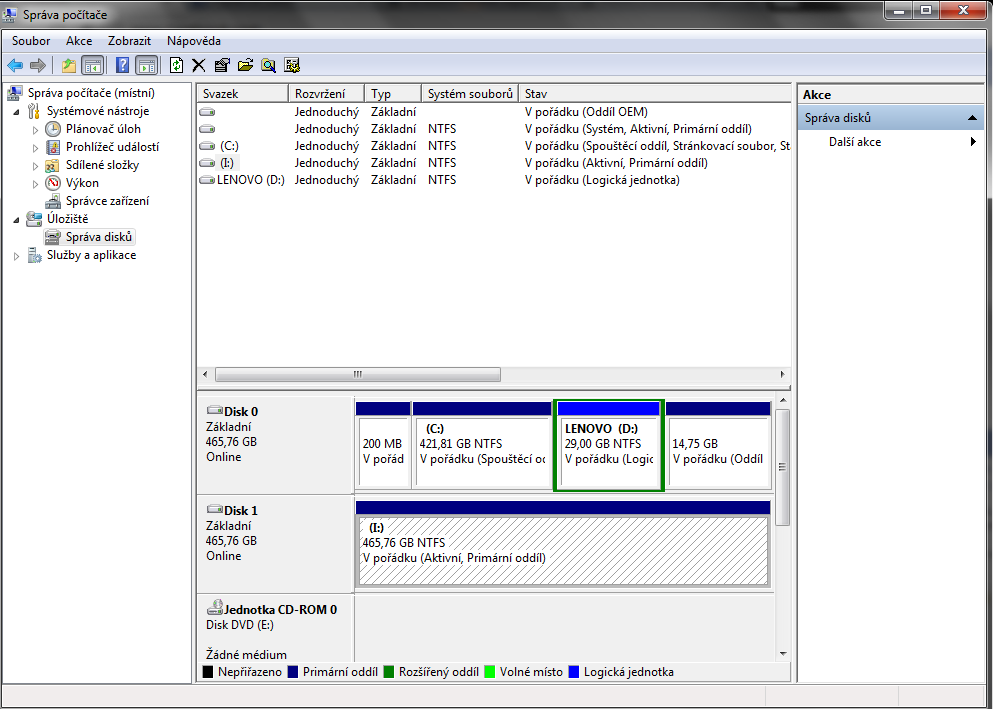Select the LENOVO (D:) 29,00 GB partition block

coord(609,445)
